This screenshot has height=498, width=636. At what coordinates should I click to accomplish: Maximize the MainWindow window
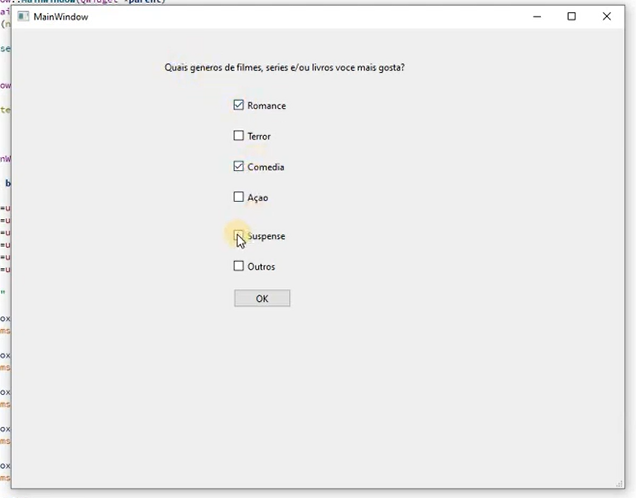coord(571,17)
